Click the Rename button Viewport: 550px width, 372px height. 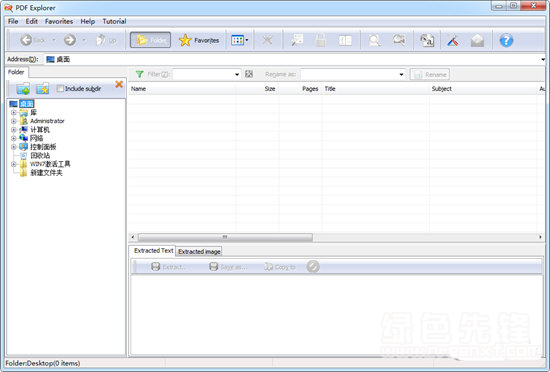430,74
